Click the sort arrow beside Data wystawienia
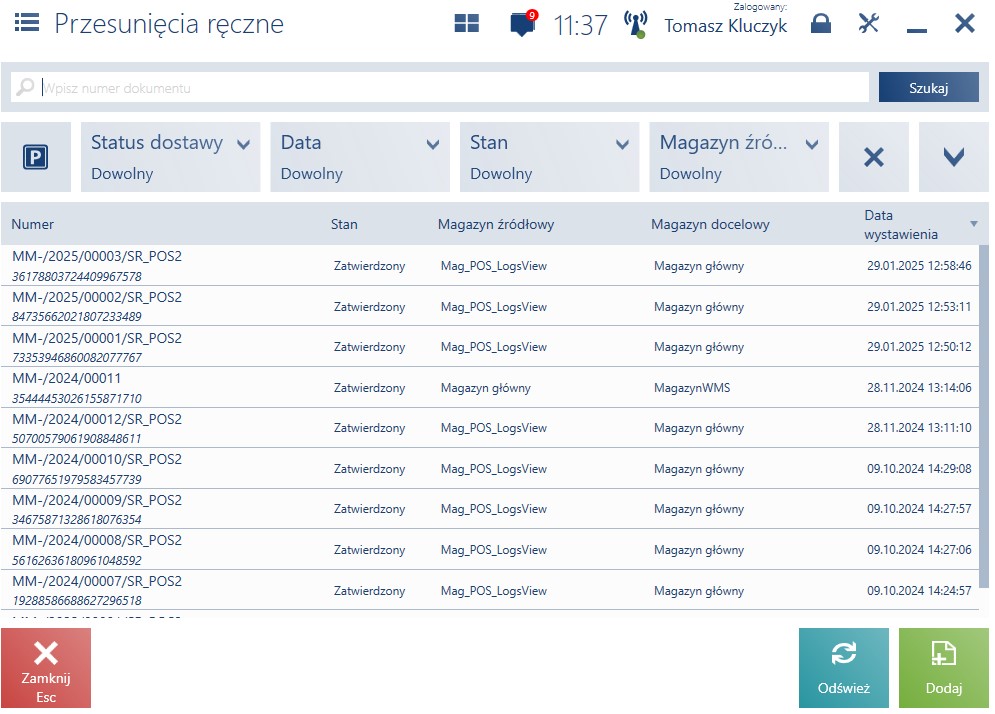Screen dimensions: 995x714 coord(973,223)
